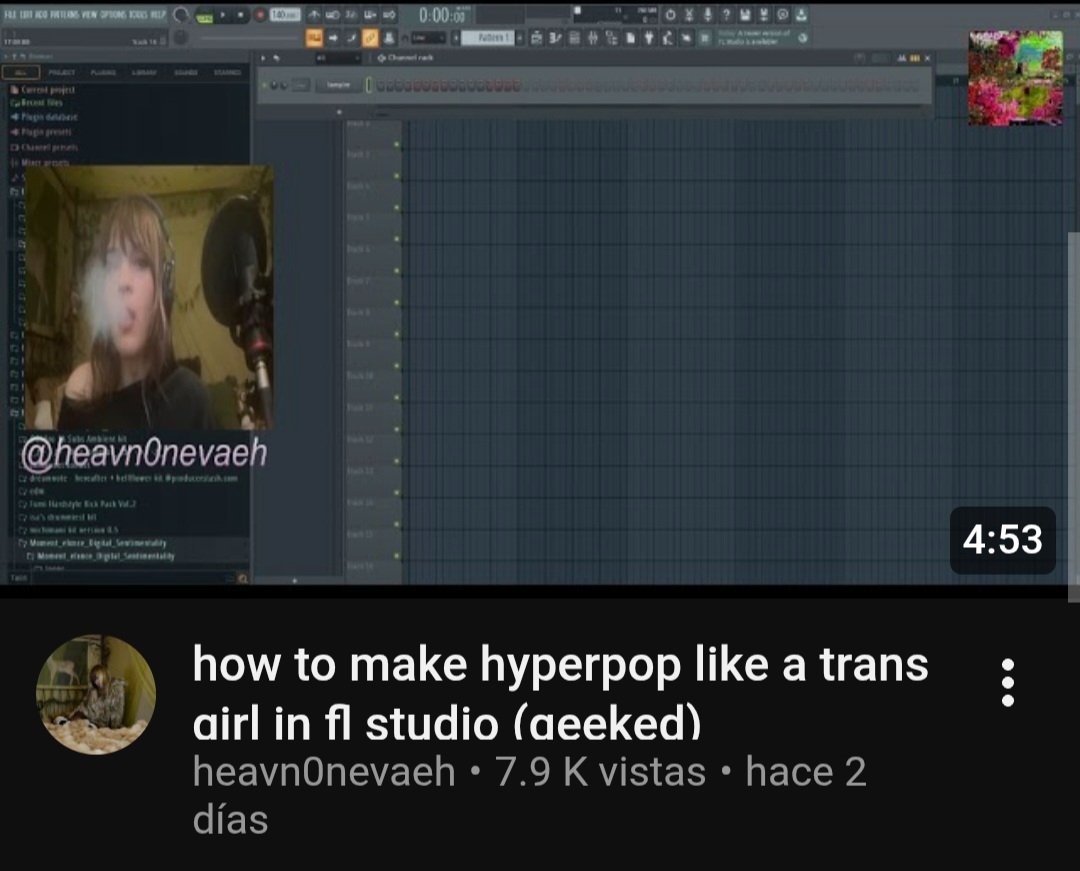
Task: Click the microphone audio recording icon
Action: [707, 14]
